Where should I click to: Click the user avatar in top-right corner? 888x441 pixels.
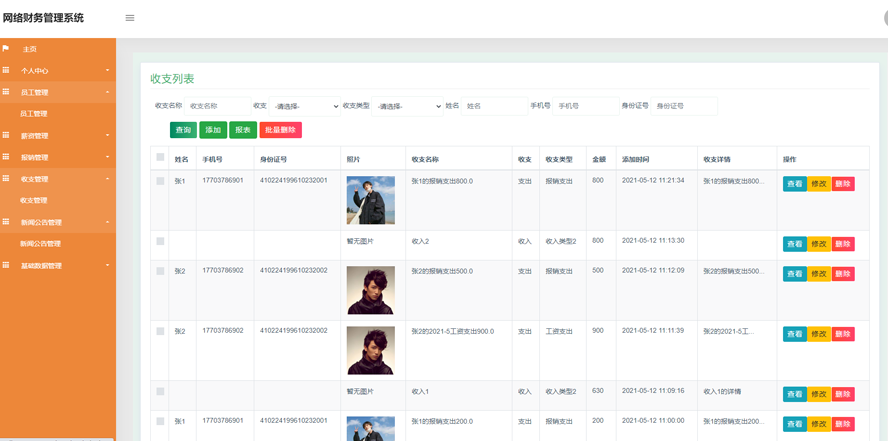[885, 16]
